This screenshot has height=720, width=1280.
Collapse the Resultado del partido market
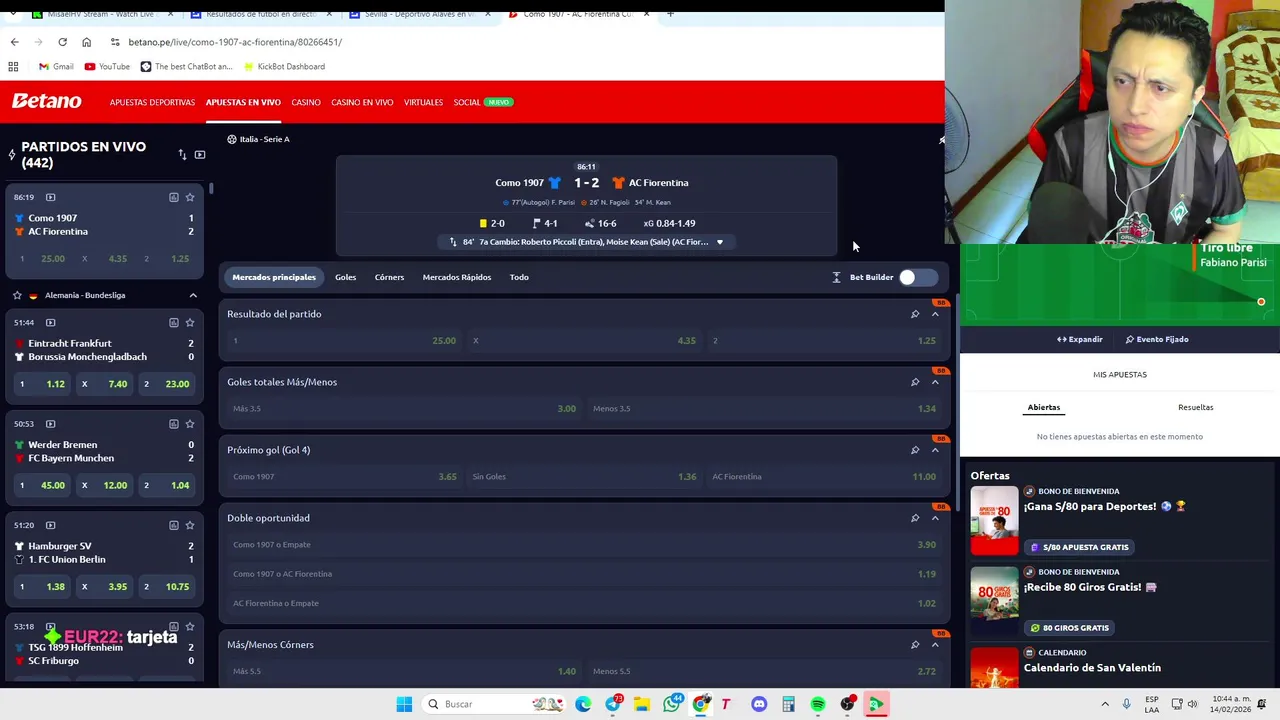(x=935, y=314)
